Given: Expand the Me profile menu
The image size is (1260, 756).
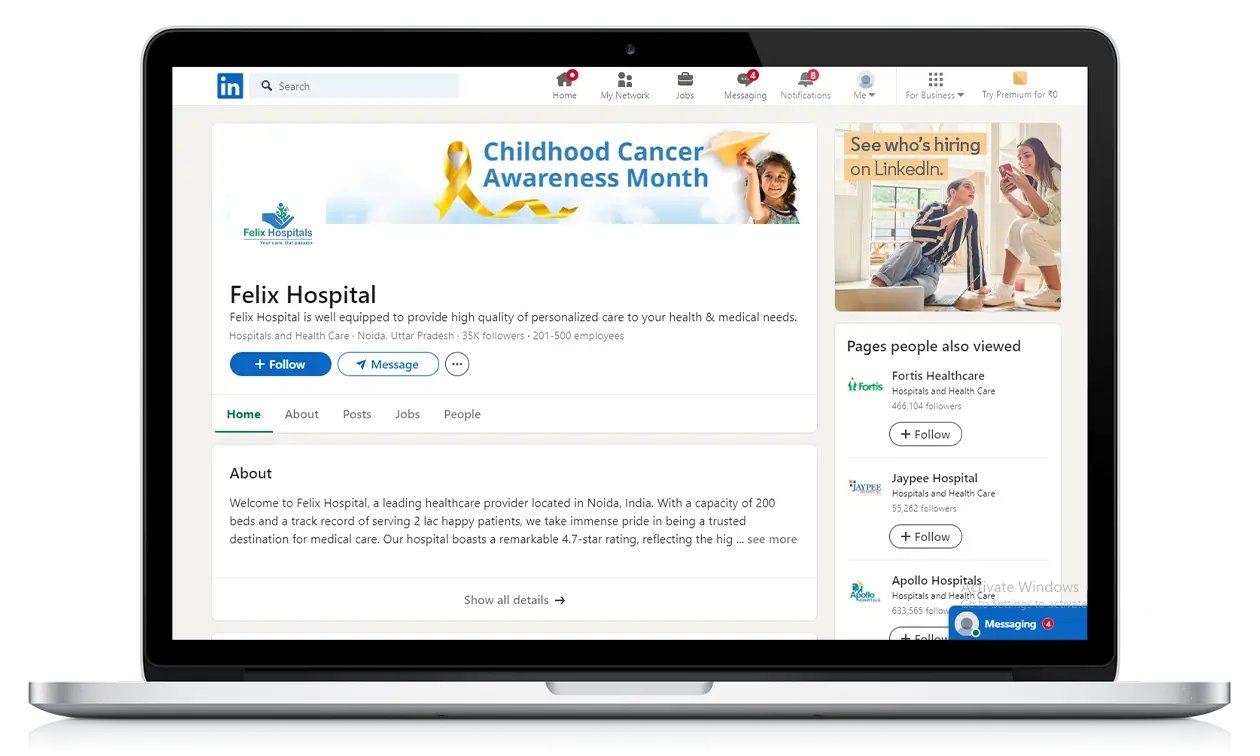Looking at the screenshot, I should tap(866, 85).
